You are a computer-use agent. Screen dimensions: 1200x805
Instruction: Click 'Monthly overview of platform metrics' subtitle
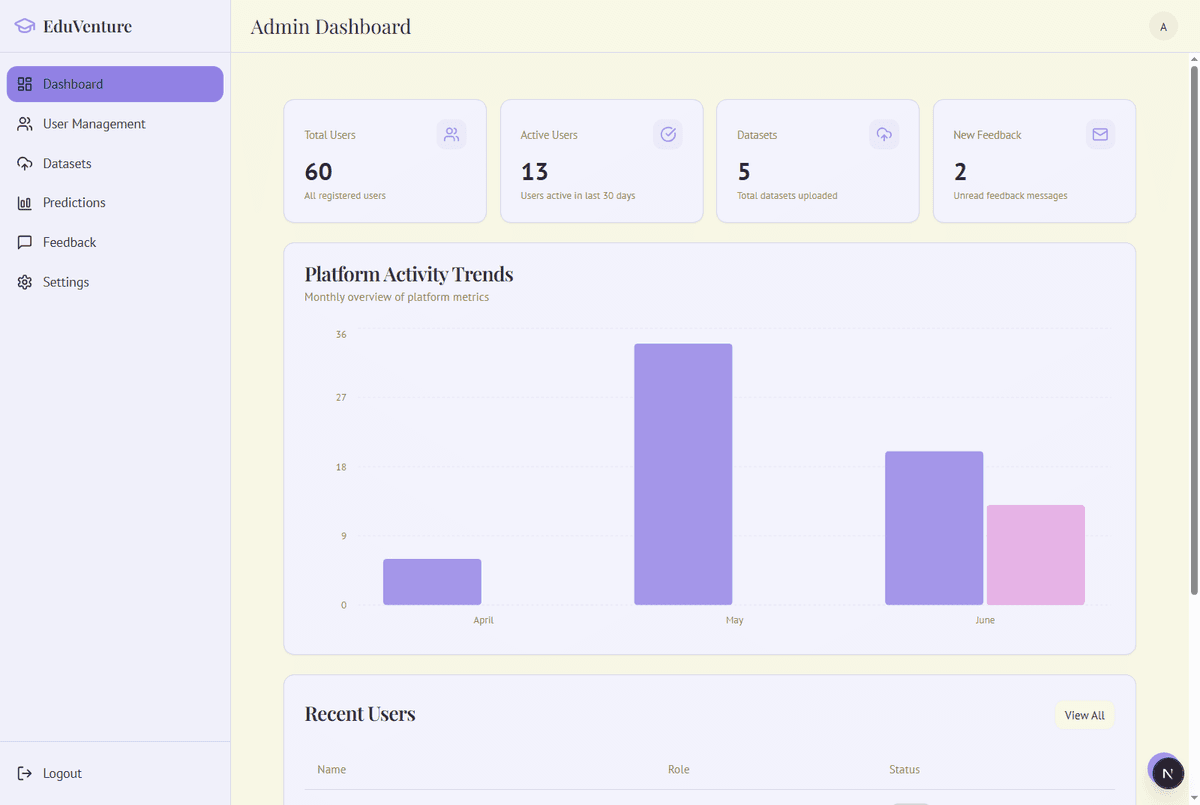click(x=397, y=297)
